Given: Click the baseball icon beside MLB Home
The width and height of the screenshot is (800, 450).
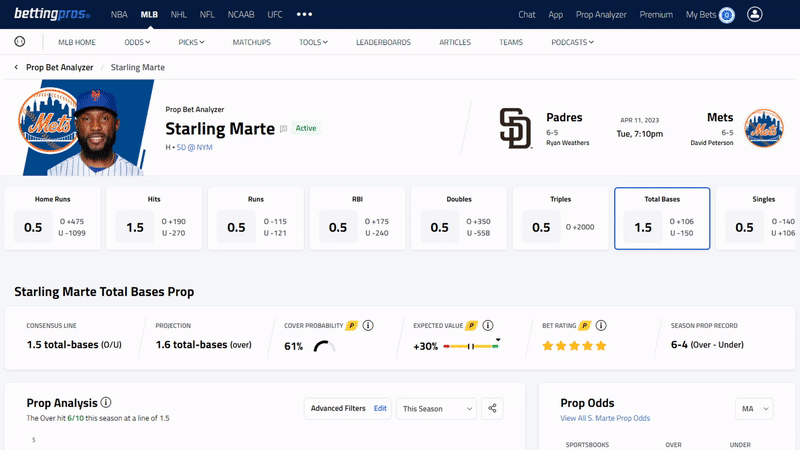Looking at the screenshot, I should coord(19,41).
